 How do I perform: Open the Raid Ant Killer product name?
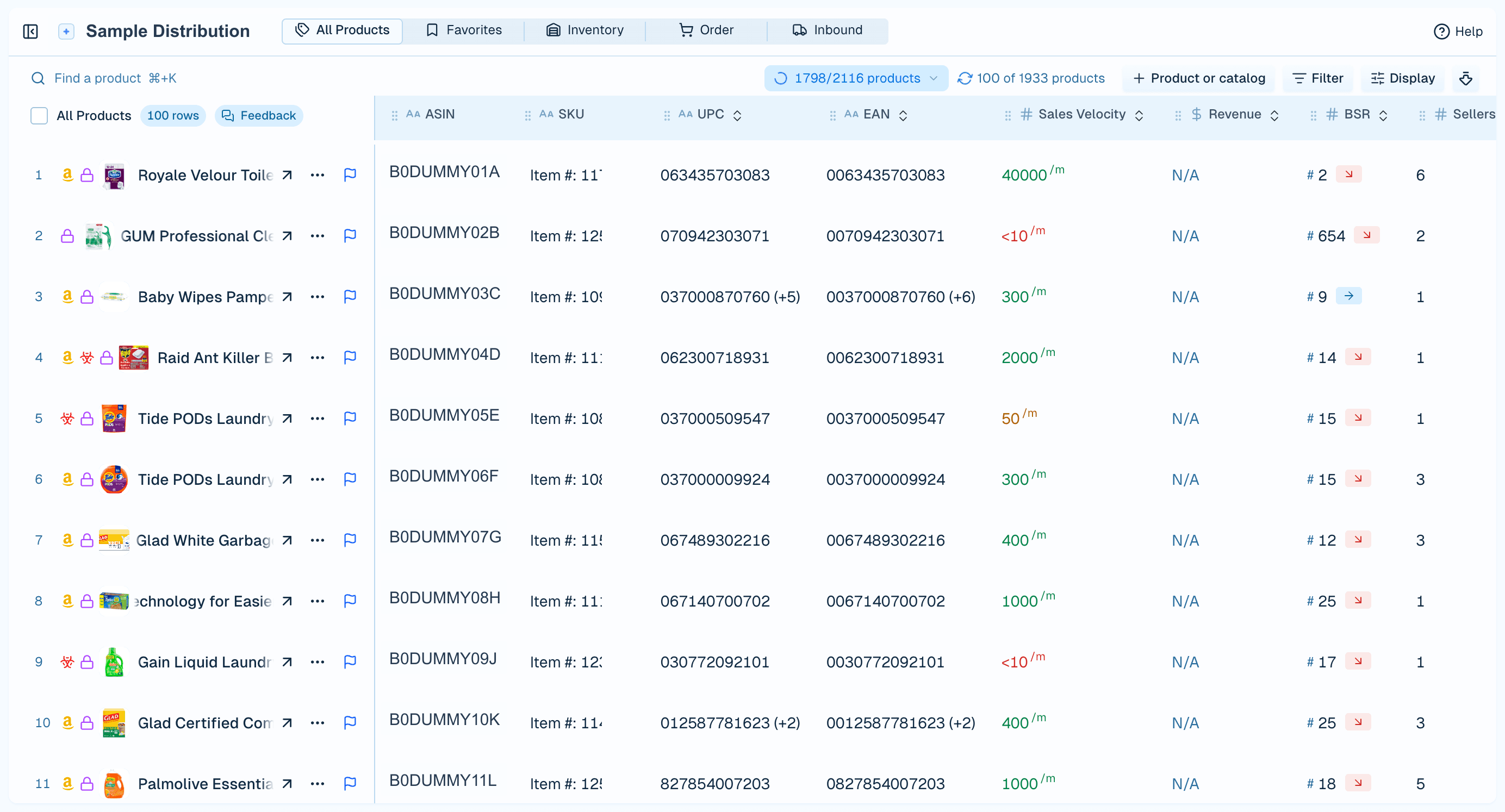215,358
